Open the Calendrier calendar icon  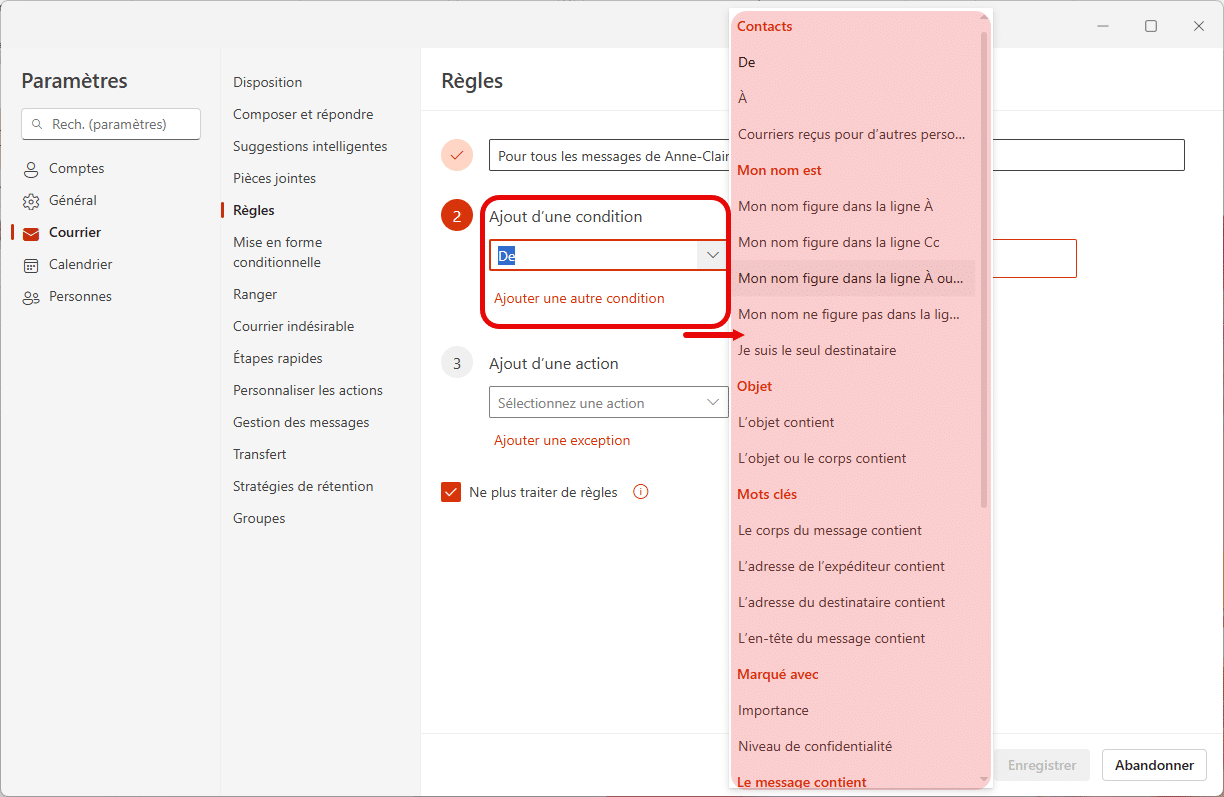[x=31, y=265]
